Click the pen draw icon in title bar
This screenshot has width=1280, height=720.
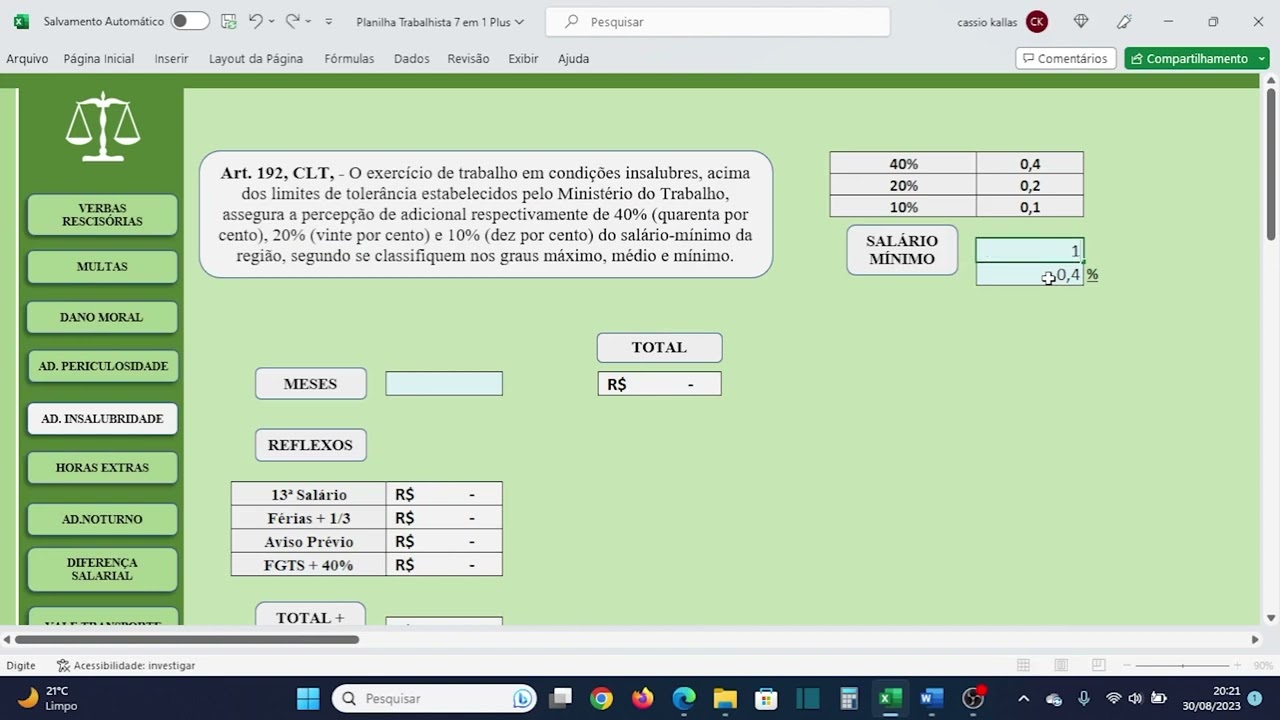point(1125,21)
